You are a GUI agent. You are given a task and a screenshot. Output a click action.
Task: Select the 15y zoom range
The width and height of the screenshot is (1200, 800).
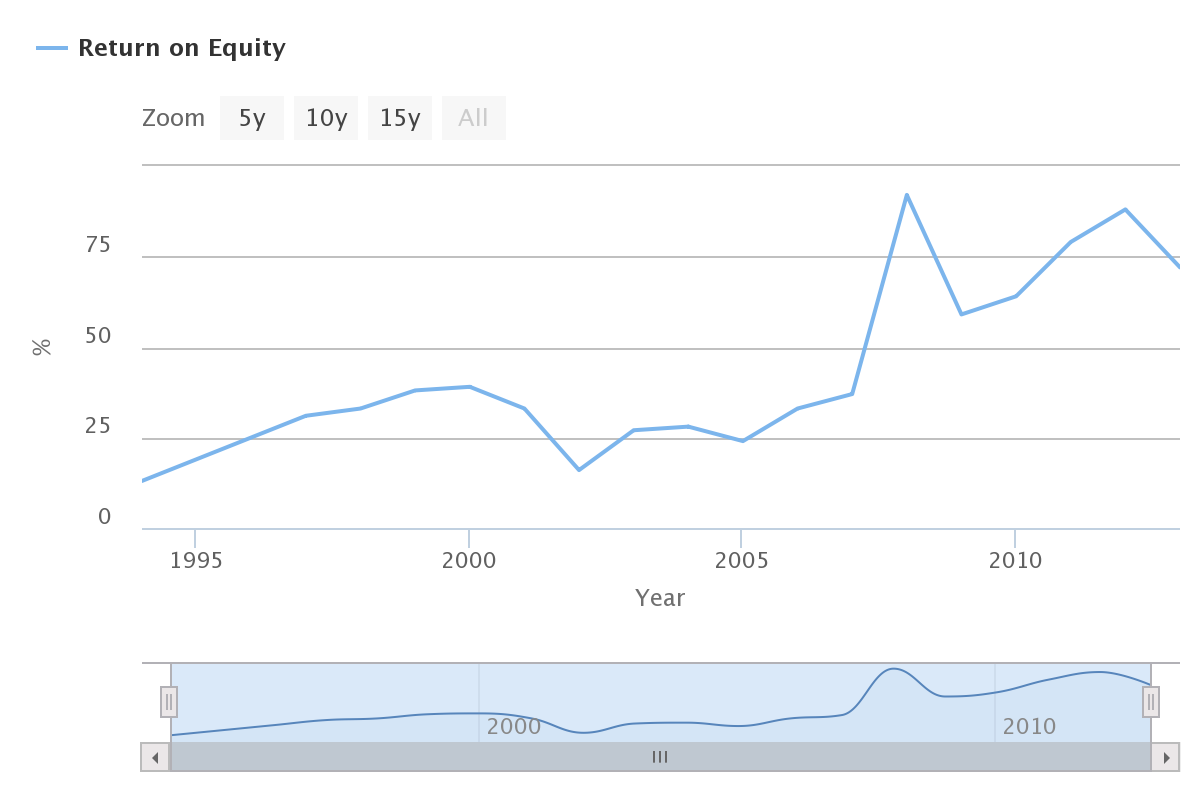400,118
